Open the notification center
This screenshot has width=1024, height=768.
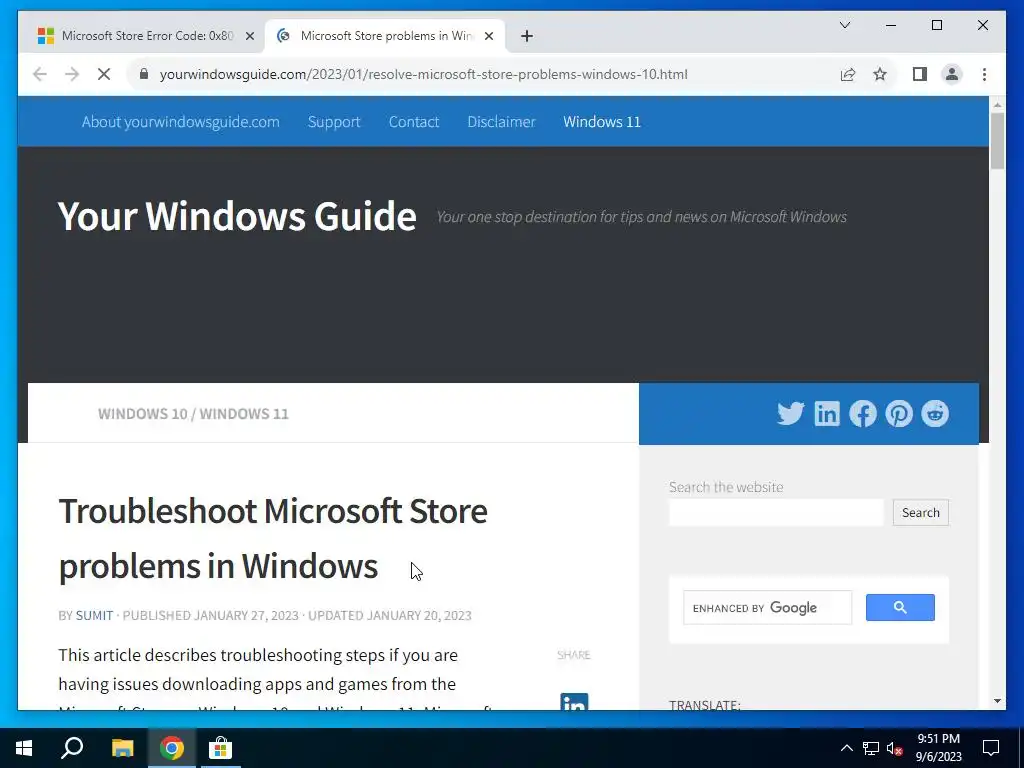pyautogui.click(x=991, y=748)
